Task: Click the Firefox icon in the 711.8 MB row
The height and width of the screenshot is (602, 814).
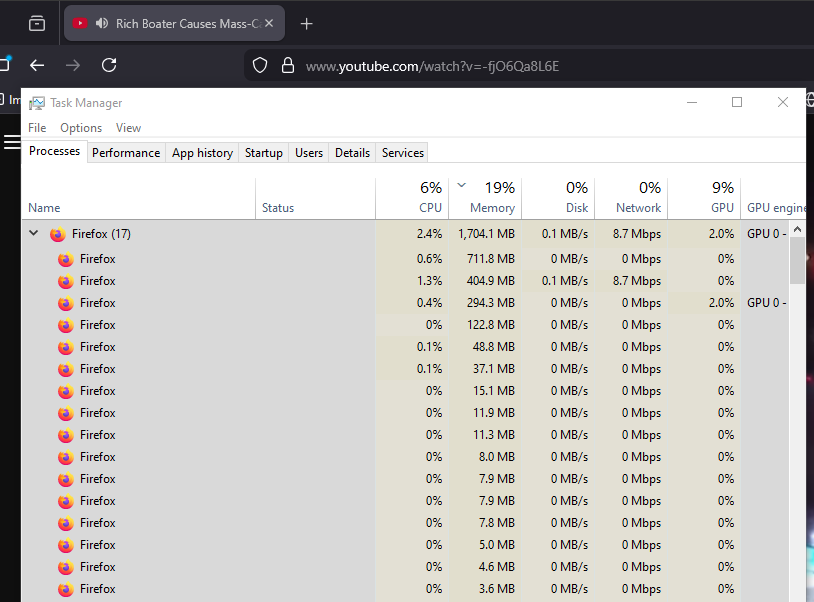Action: click(65, 259)
